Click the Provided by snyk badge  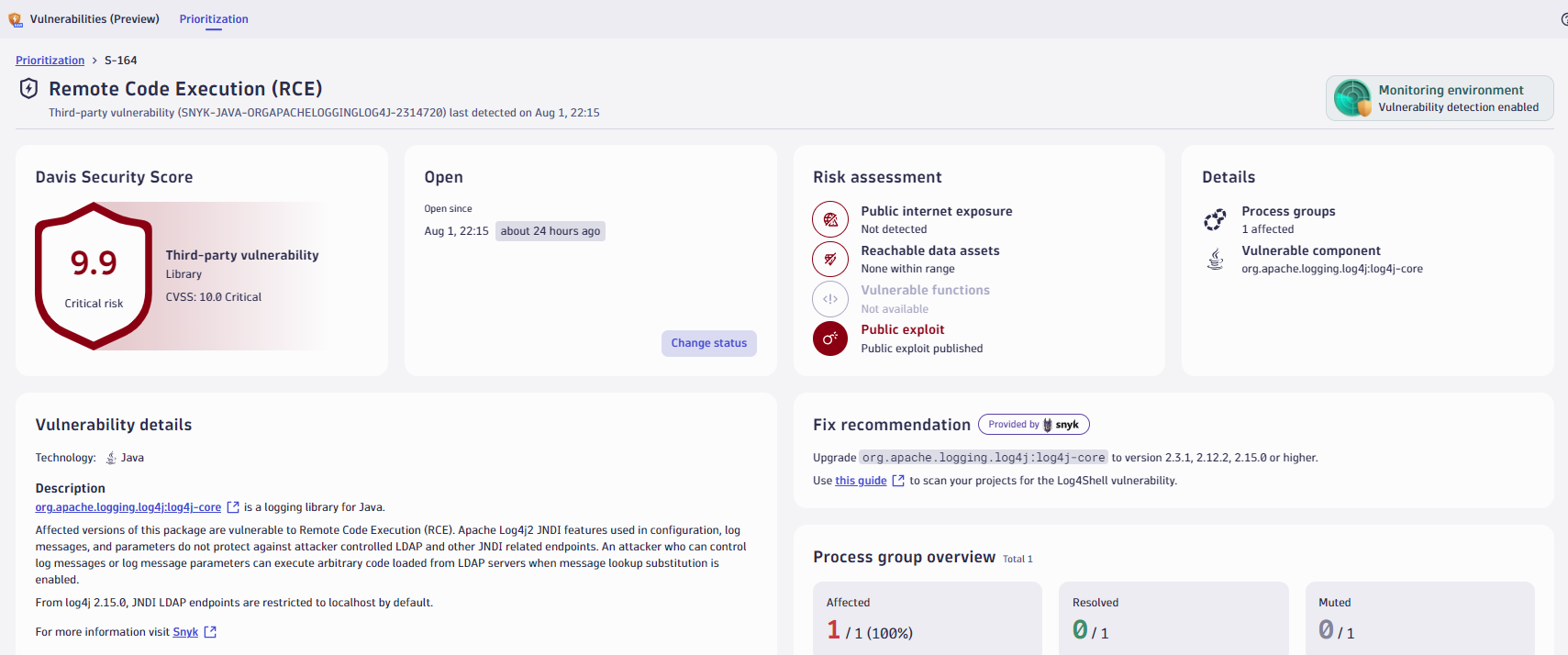[x=1033, y=425]
